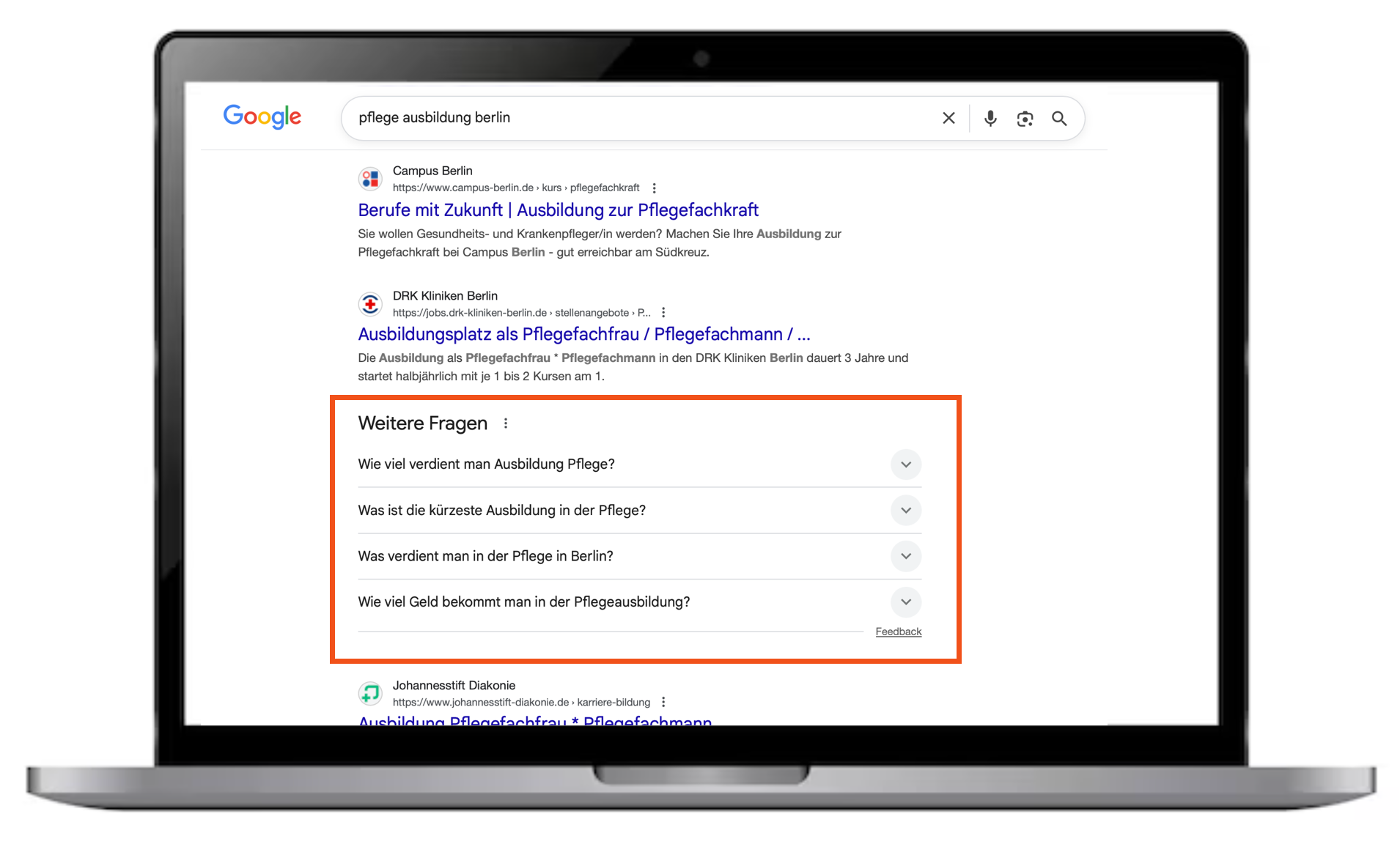Image resolution: width=1400 pixels, height=844 pixels.
Task: Click the campus-berlin.de URL breadcrumb
Action: coord(516,188)
